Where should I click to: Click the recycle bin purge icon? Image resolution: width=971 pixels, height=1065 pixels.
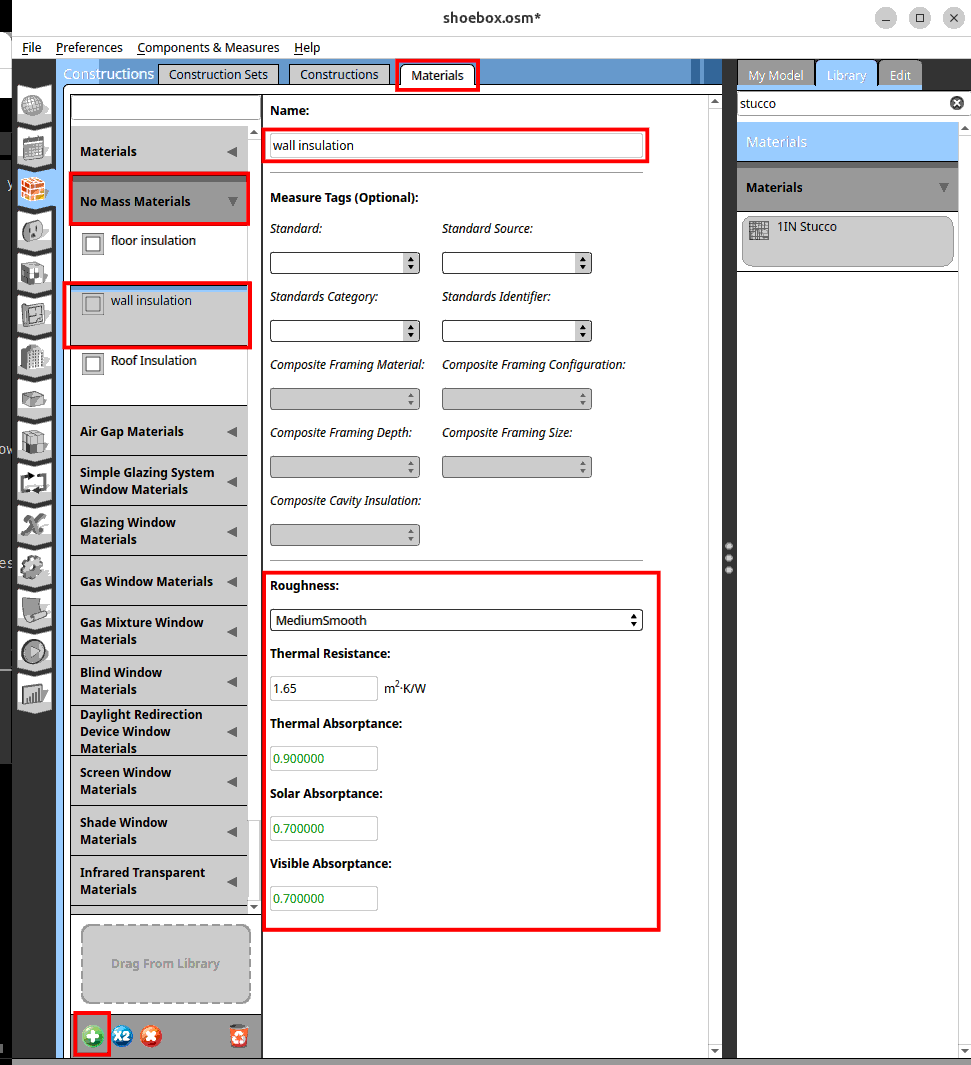pos(238,1036)
